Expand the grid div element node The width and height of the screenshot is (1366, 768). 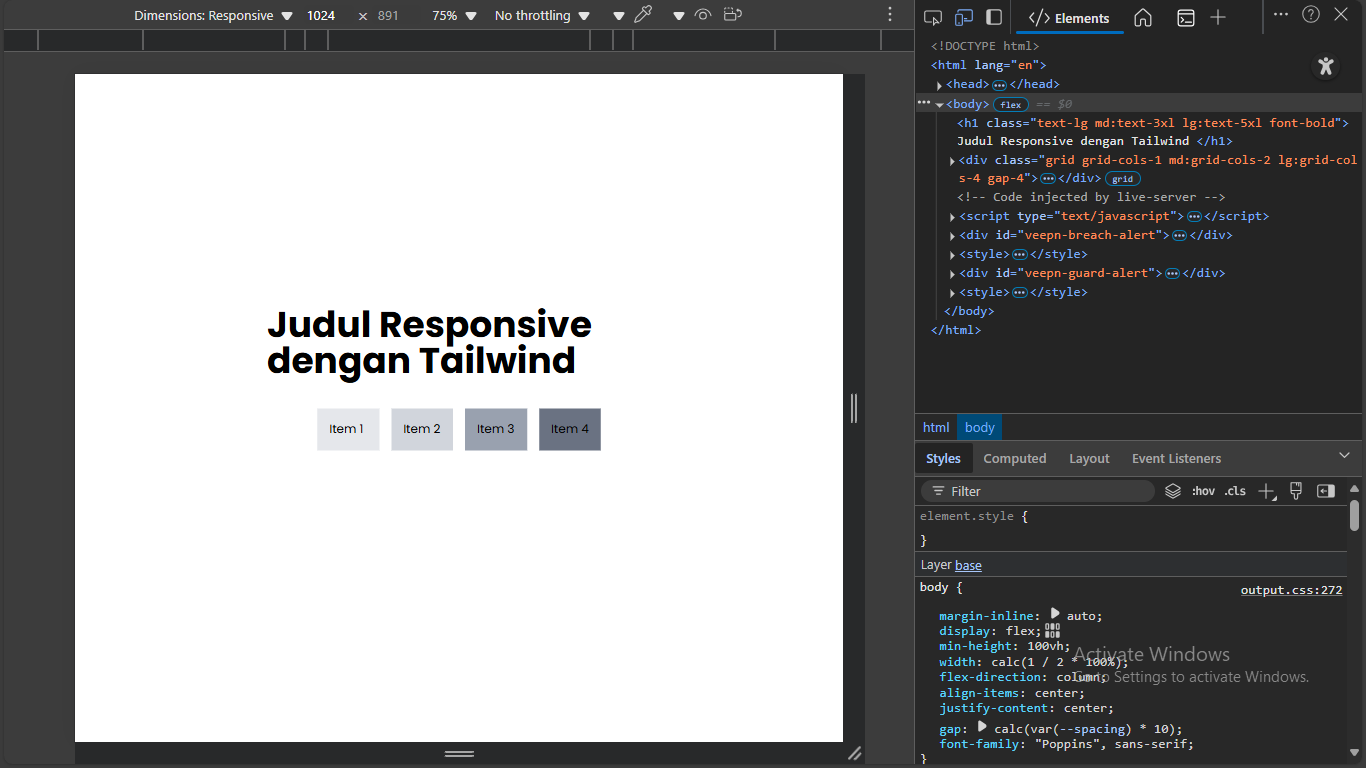(952, 161)
